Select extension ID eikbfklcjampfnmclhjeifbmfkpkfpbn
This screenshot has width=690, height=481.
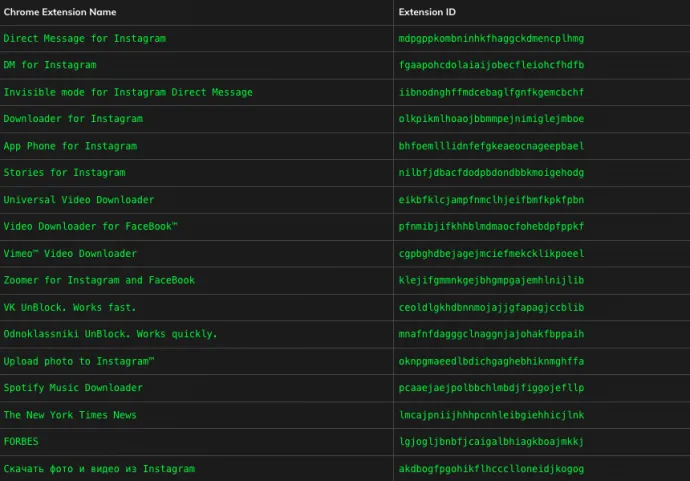[x=492, y=200]
